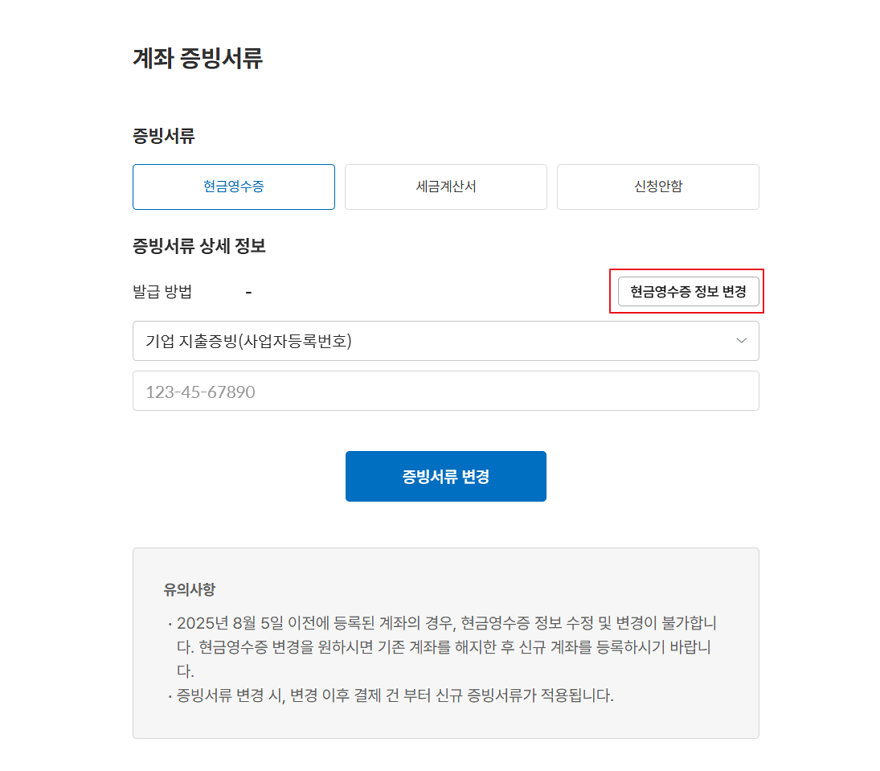Click the dash value beside 발급 방법
This screenshot has height=771, width=880.
click(x=248, y=292)
